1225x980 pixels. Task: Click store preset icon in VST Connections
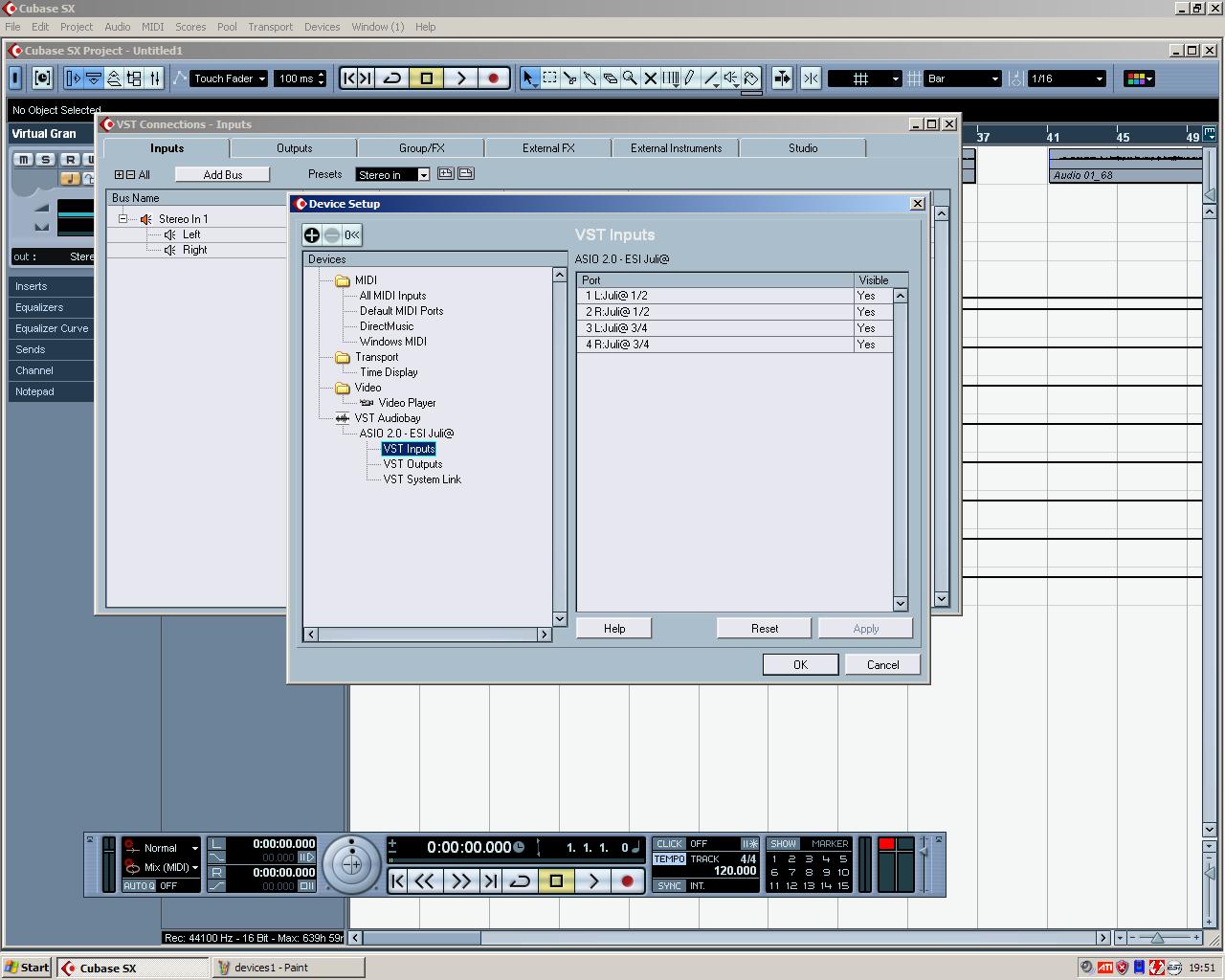pyautogui.click(x=445, y=173)
